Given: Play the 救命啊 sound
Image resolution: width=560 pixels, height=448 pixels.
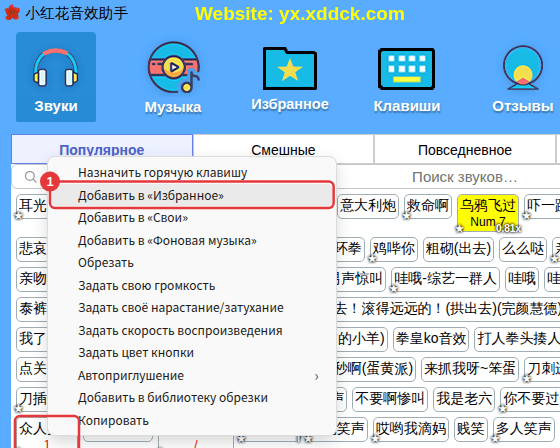Looking at the screenshot, I should tap(428, 206).
